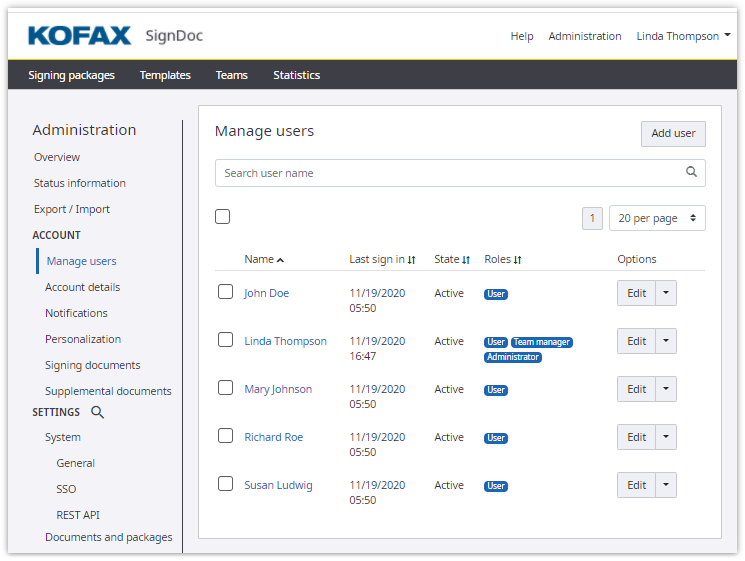Select Susan Ludwig's row checkbox
Image resolution: width=745 pixels, height=561 pixels.
[226, 484]
